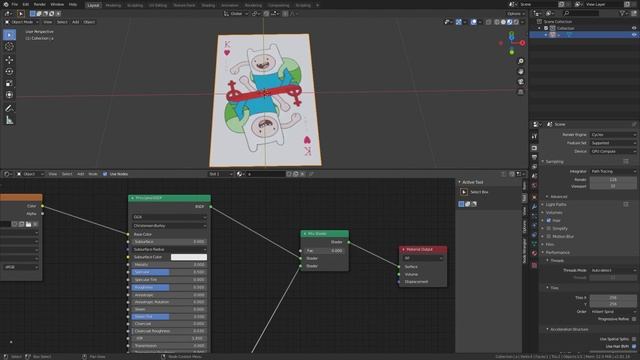Collapse the Performance panel
The image size is (640, 360).
tap(557, 253)
